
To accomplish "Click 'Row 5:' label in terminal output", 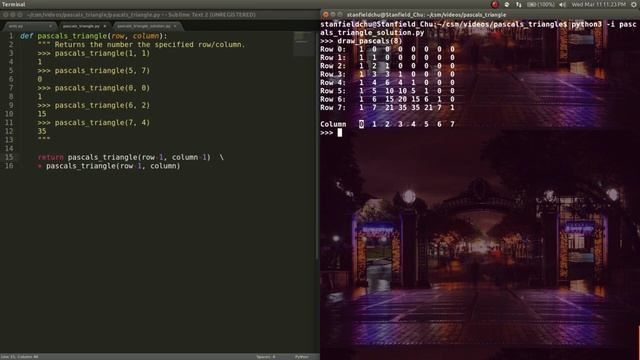I will click(x=333, y=91).
